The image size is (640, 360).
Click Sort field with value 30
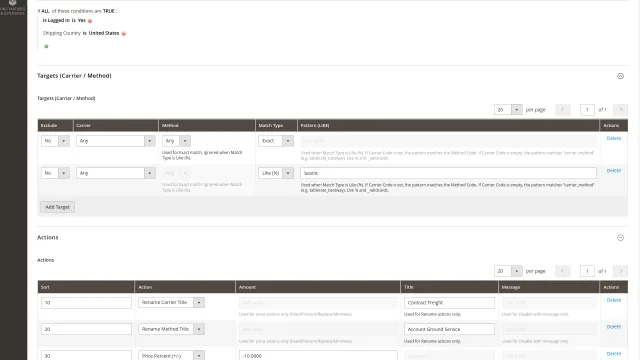86,356
